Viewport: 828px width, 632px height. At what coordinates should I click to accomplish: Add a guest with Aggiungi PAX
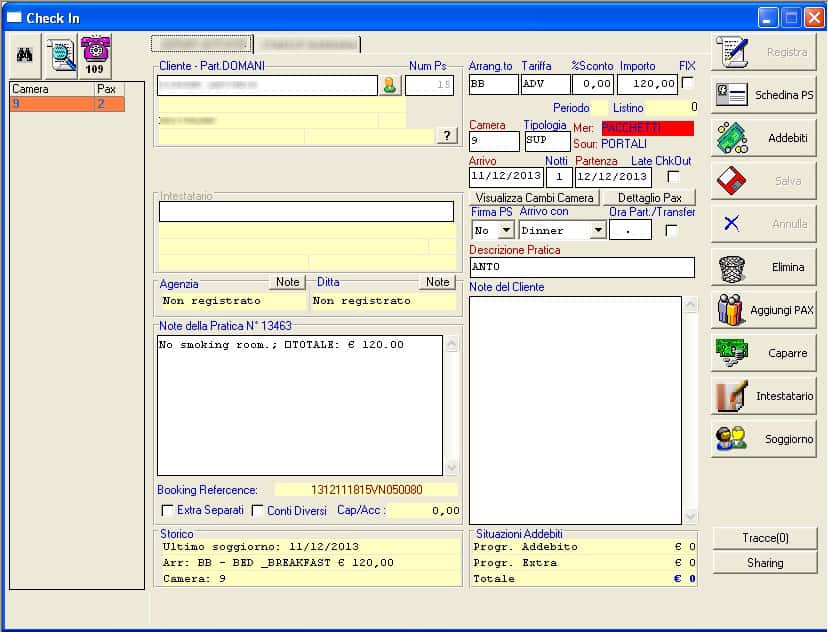[x=764, y=310]
